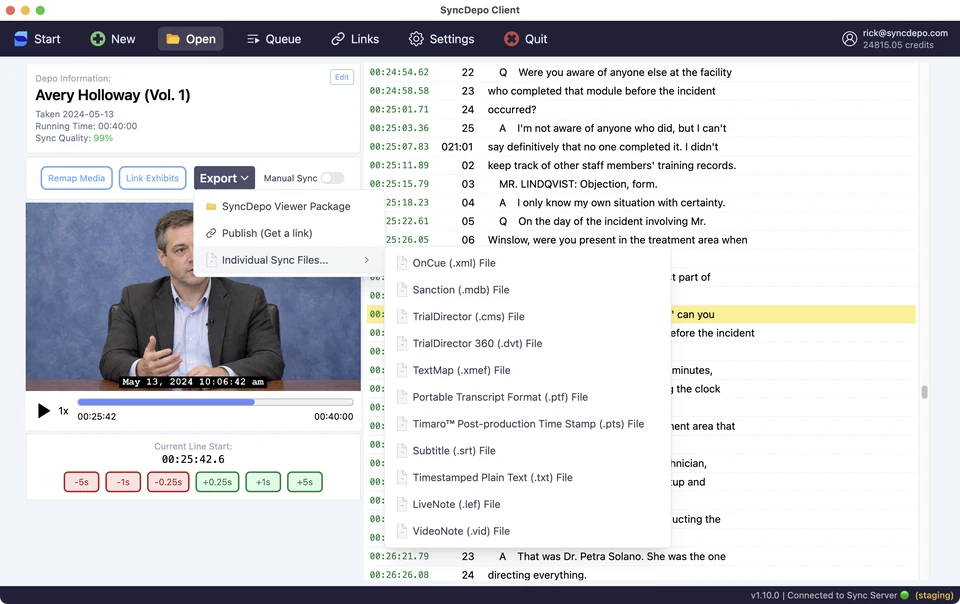
Task: Click the Sanction file icon
Action: click(x=402, y=290)
